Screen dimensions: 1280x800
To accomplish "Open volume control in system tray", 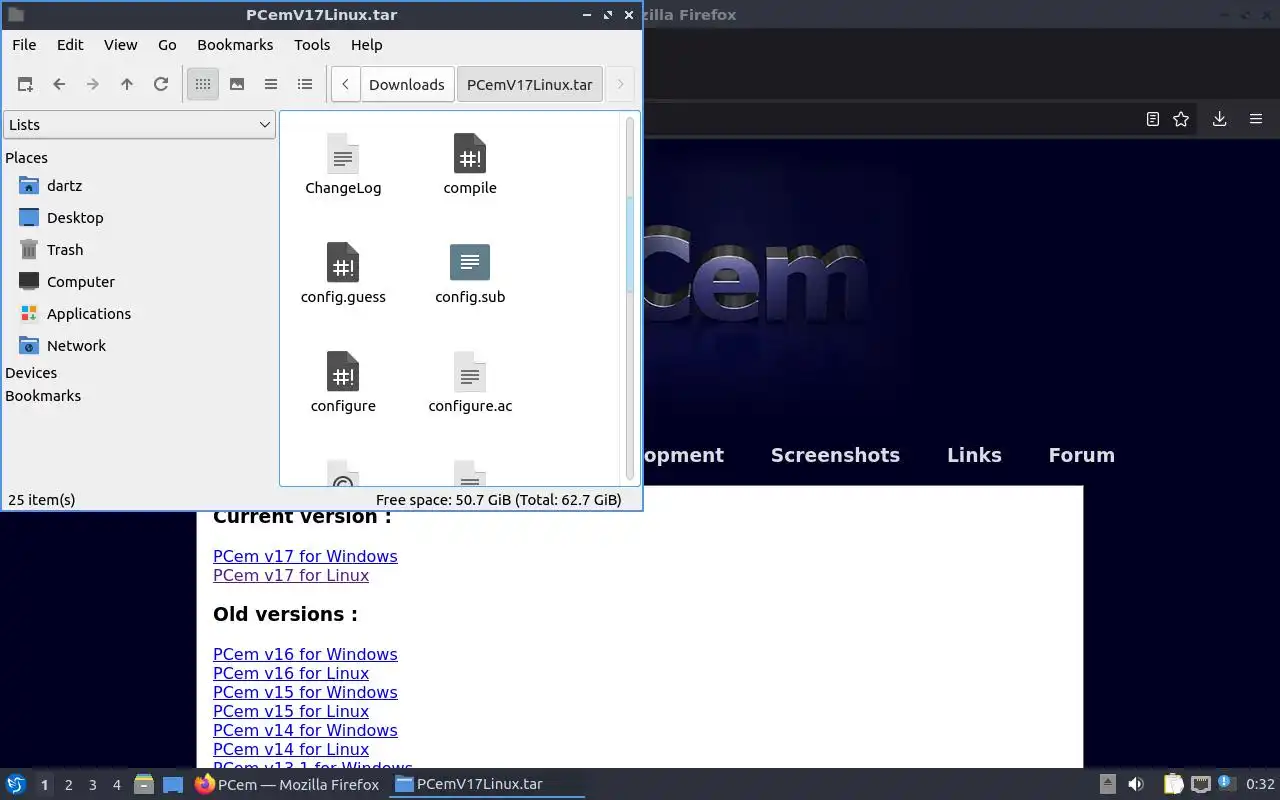I will (1136, 785).
